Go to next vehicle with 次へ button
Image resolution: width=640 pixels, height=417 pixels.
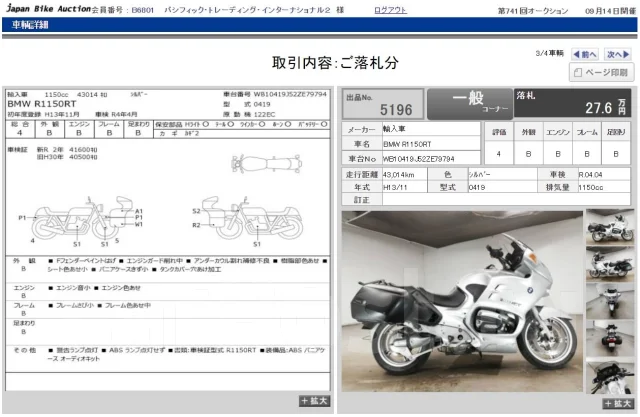(x=618, y=54)
